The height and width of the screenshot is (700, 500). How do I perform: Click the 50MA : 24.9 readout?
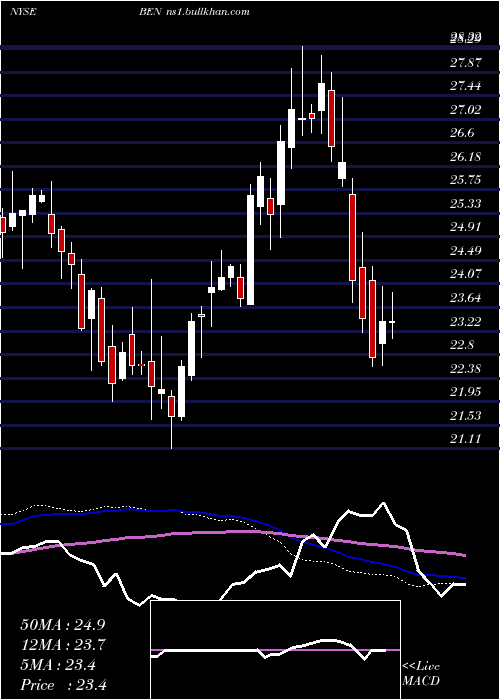[63, 625]
